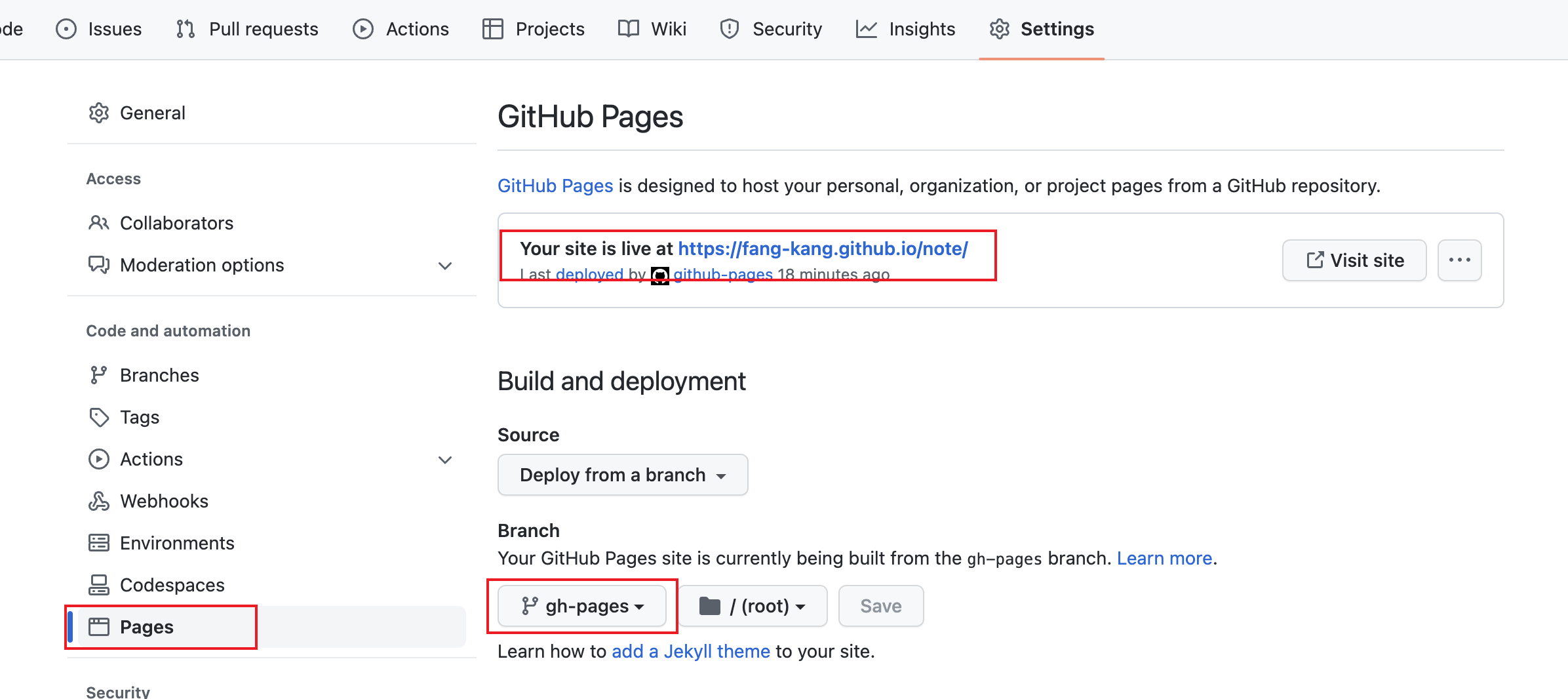
Task: Open the gh-pages branch dropdown
Action: click(582, 606)
